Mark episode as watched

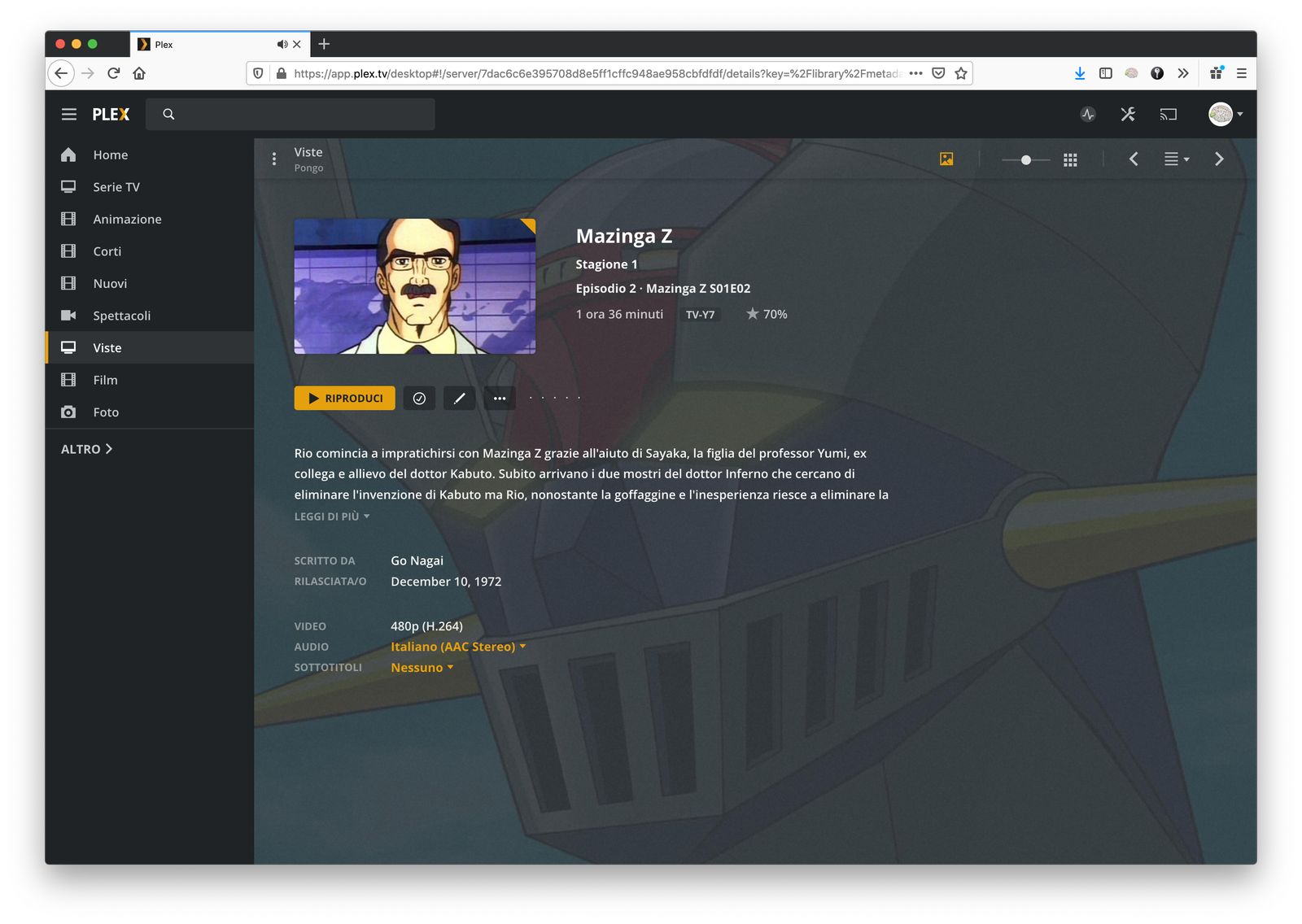coord(419,399)
